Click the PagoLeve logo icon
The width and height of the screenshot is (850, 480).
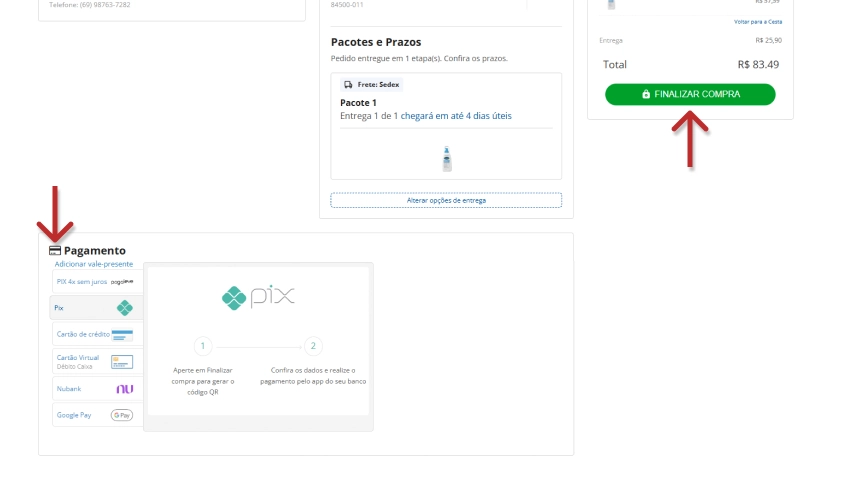(x=124, y=282)
